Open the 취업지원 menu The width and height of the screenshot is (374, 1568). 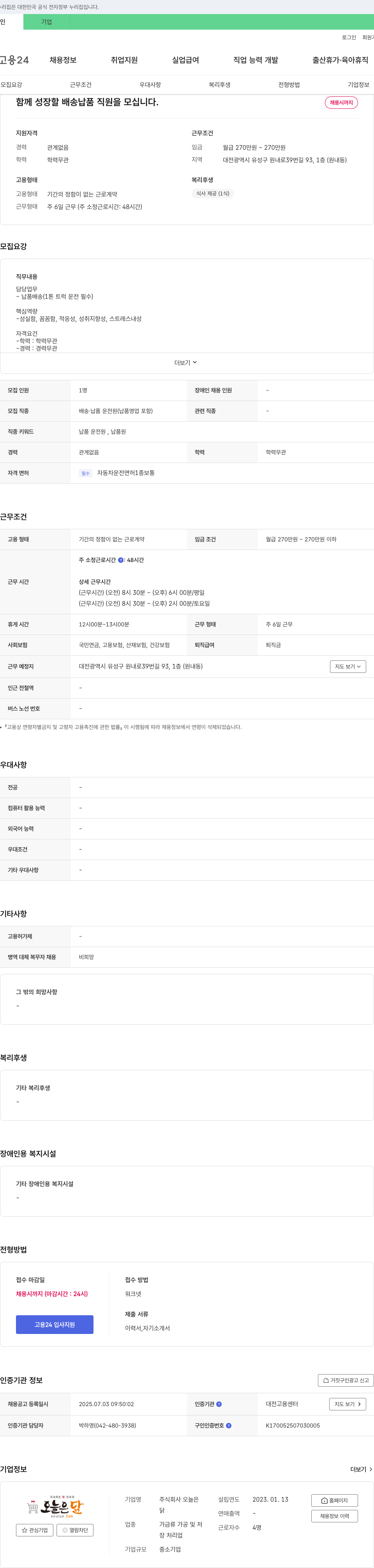[x=124, y=60]
